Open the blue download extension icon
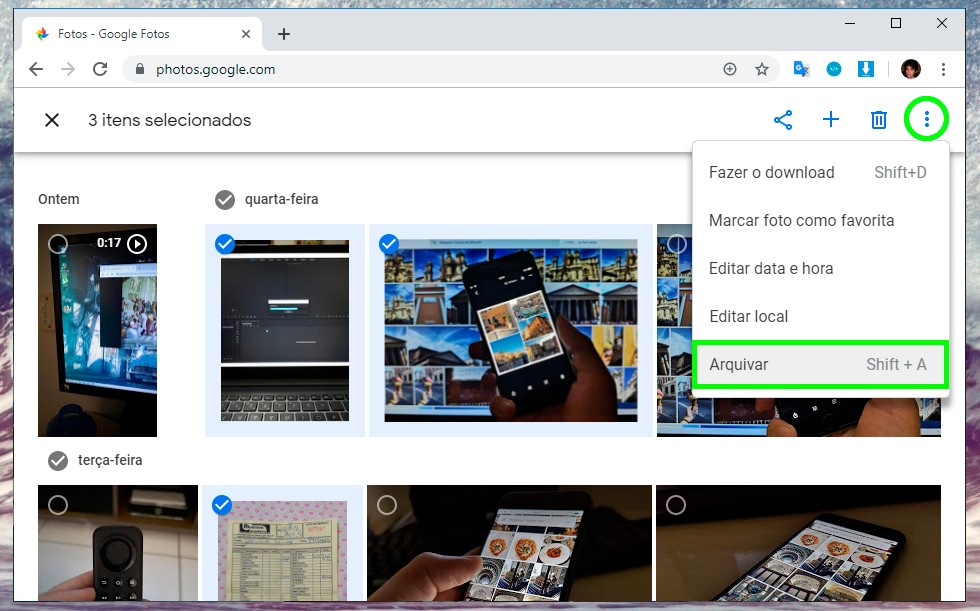Screen dimensions: 980x611 click(866, 69)
